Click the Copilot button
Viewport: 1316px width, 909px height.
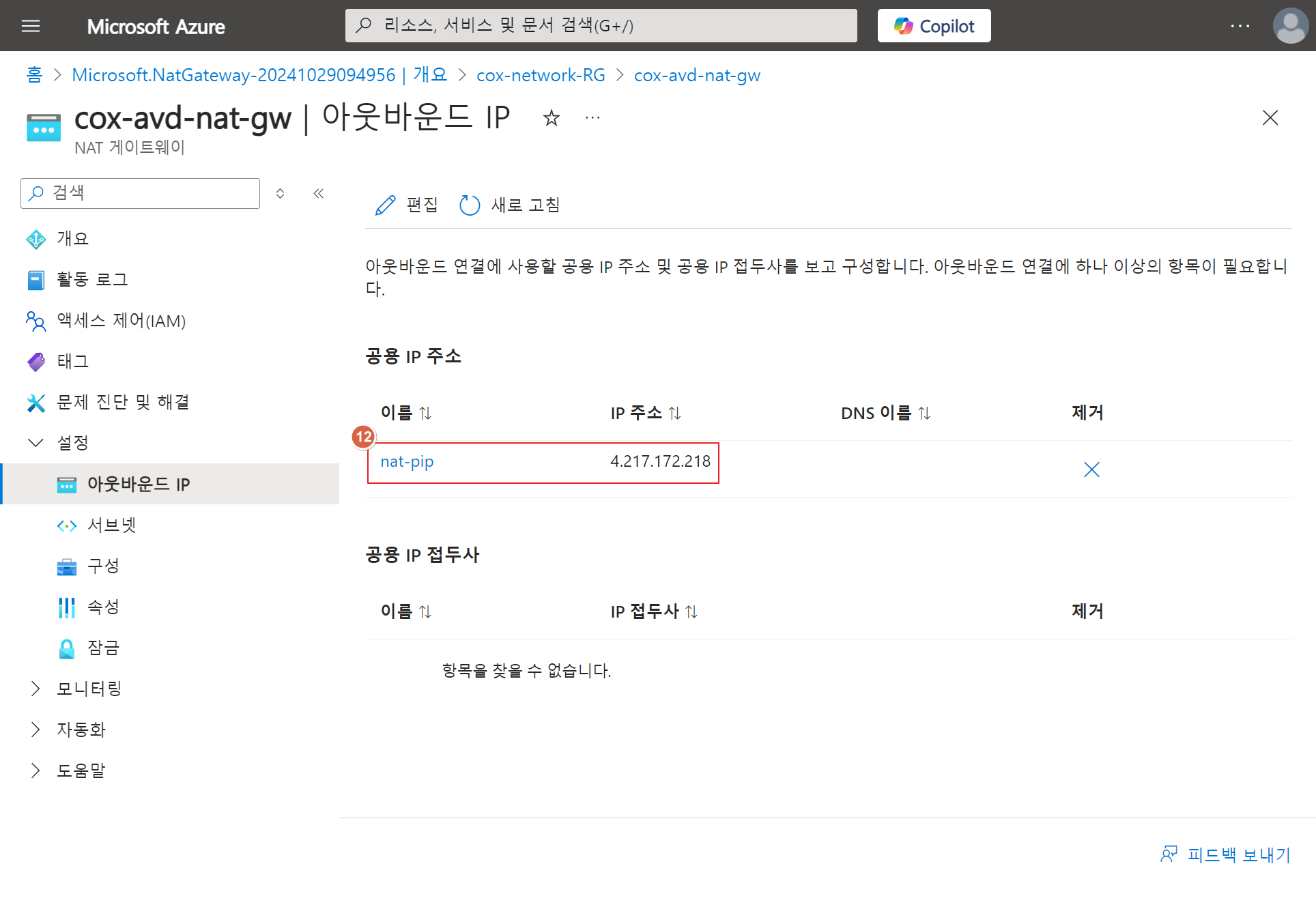click(933, 26)
